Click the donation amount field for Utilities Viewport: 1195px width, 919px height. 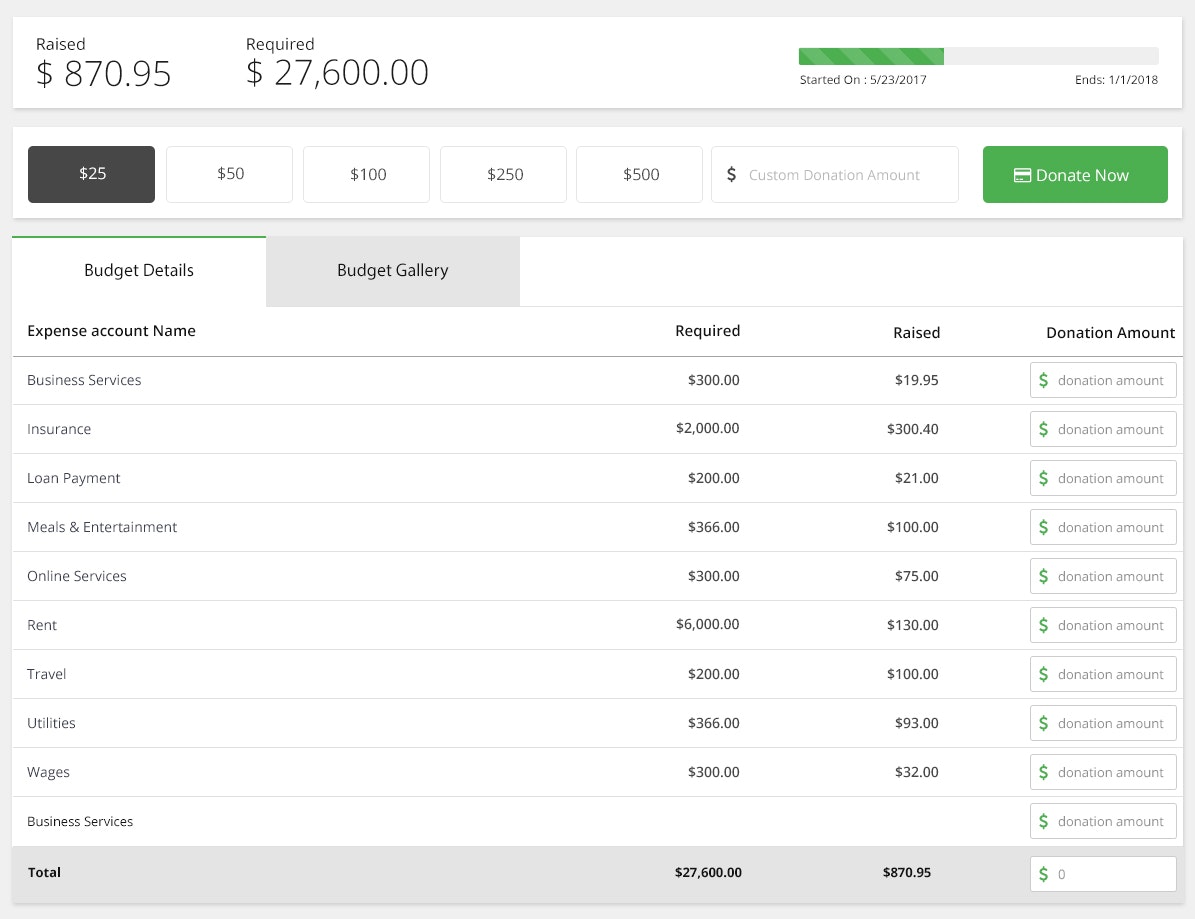point(1103,722)
